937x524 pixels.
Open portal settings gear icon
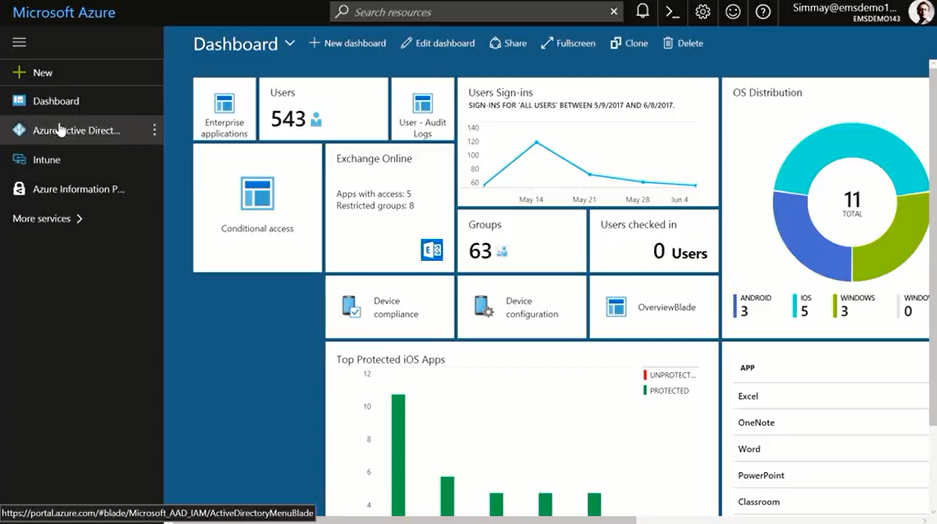coord(703,11)
